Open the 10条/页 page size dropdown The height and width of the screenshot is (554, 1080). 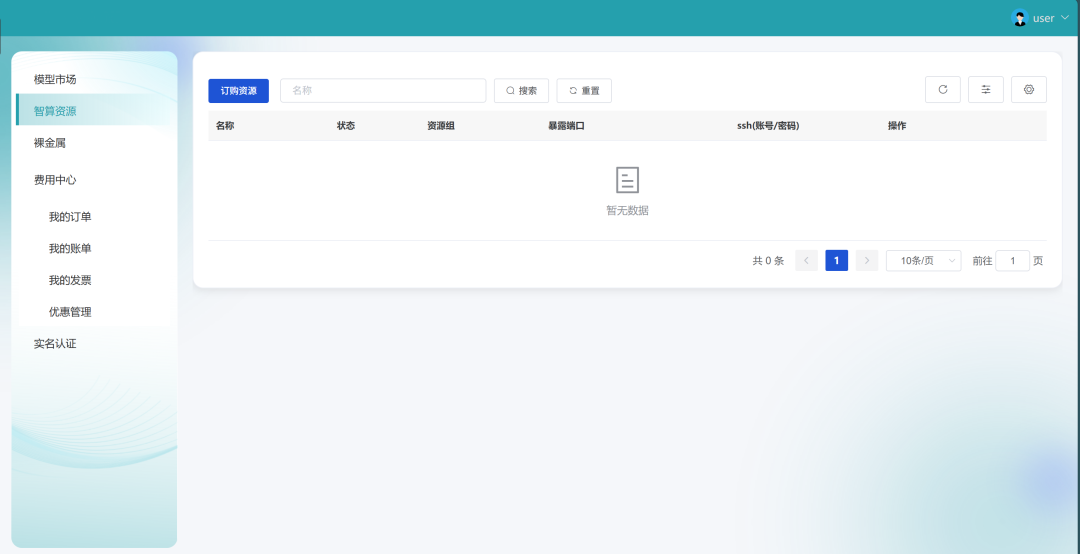coord(923,260)
